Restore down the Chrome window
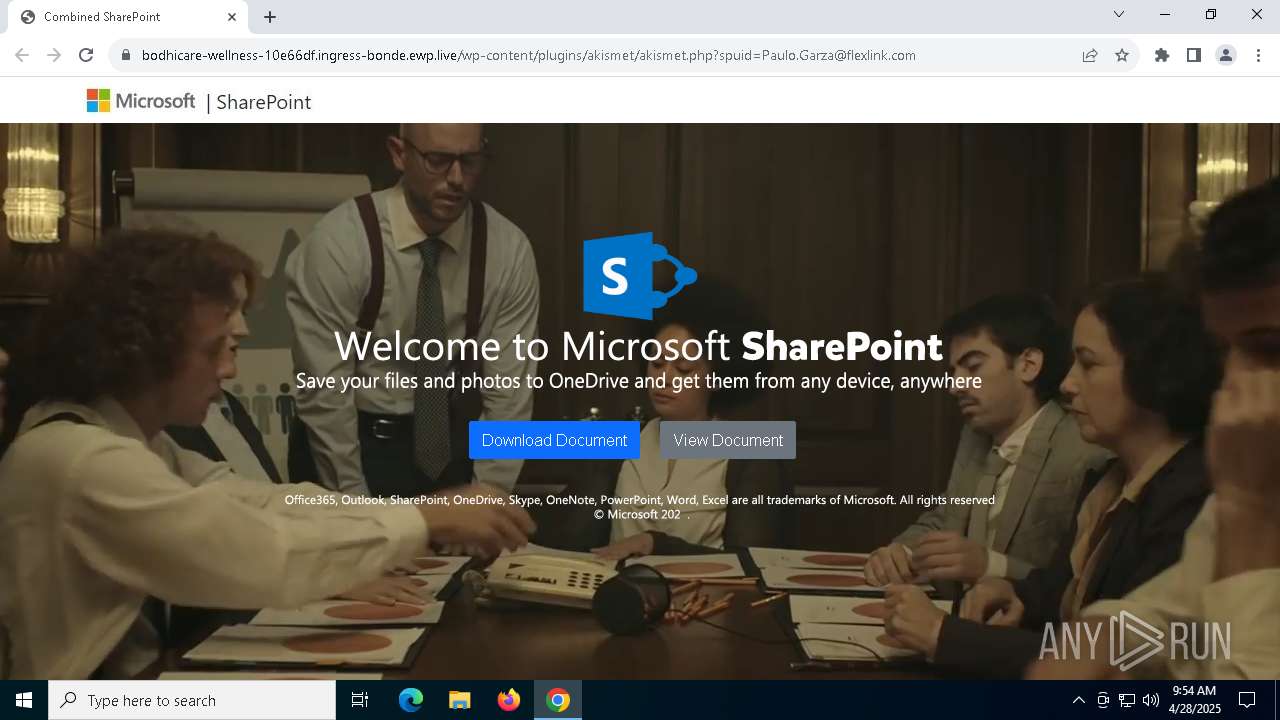 pyautogui.click(x=1211, y=14)
